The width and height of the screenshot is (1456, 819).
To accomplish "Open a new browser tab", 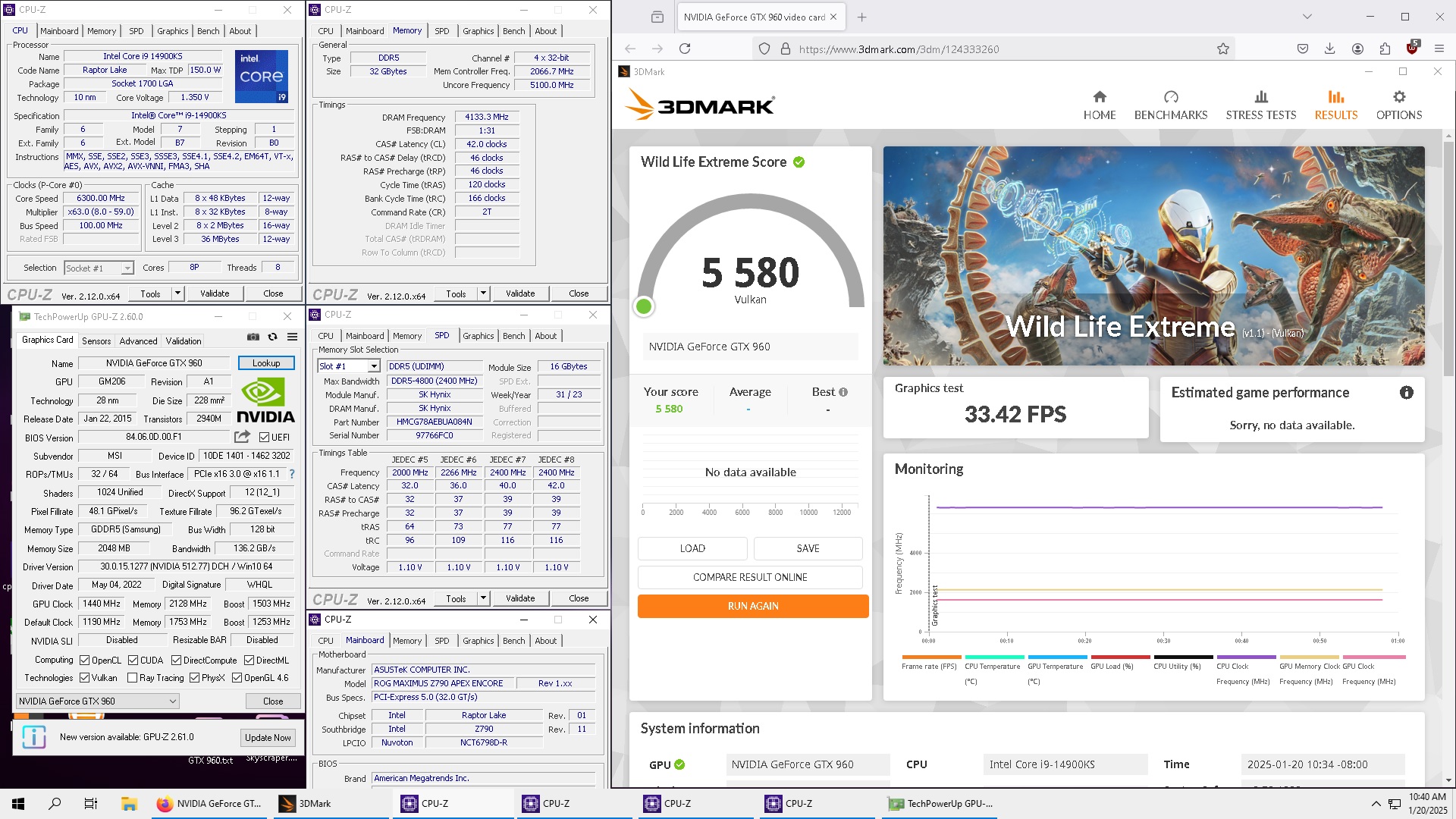I will (x=862, y=17).
